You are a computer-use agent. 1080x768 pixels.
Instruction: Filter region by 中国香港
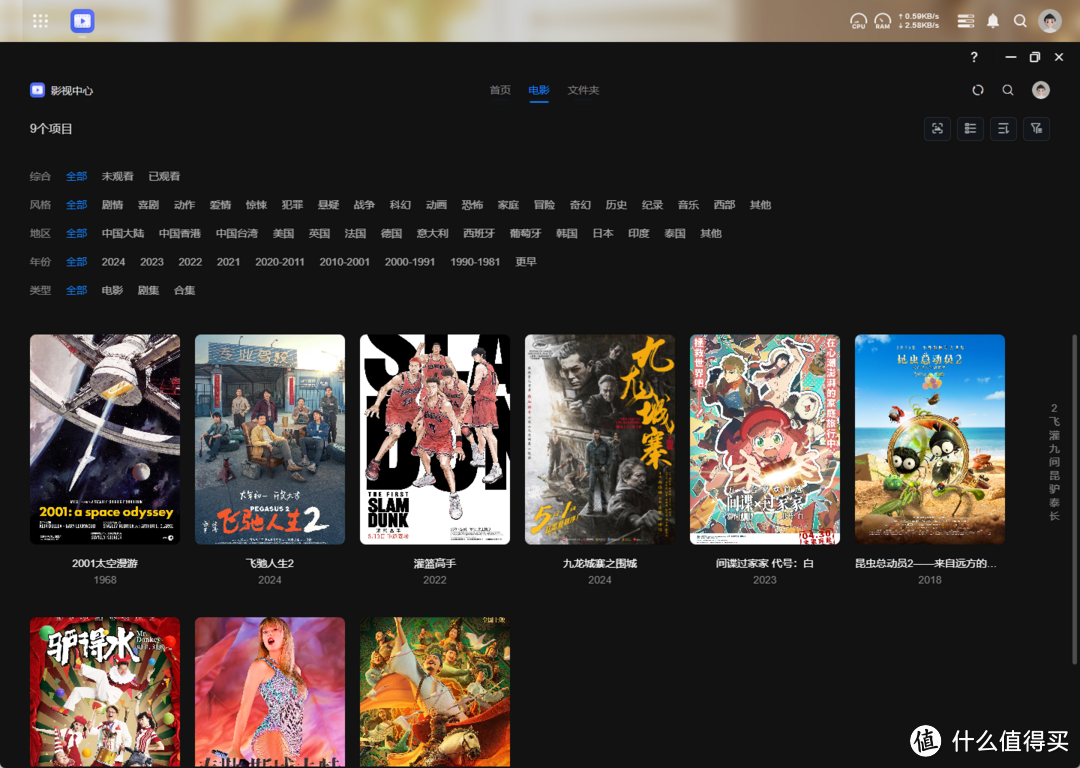click(180, 233)
